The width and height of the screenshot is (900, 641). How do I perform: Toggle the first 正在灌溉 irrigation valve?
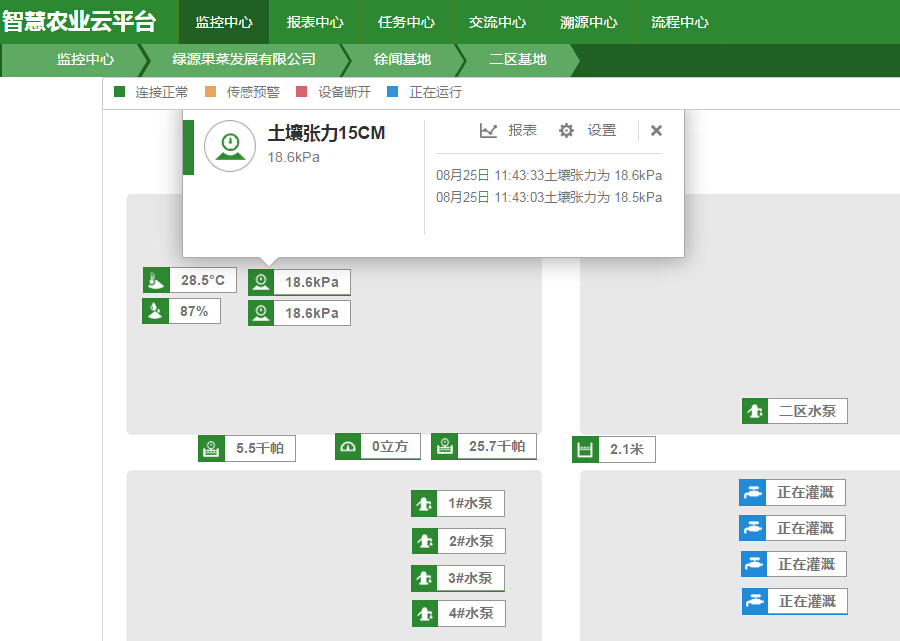click(x=752, y=492)
